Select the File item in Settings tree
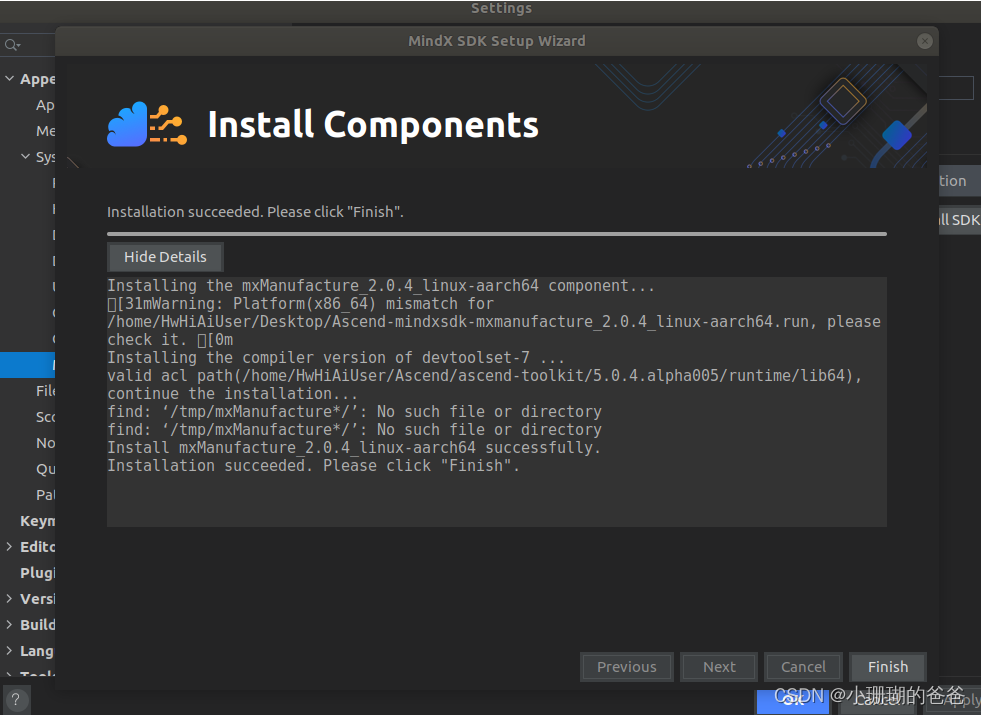The image size is (981, 715). pos(45,391)
